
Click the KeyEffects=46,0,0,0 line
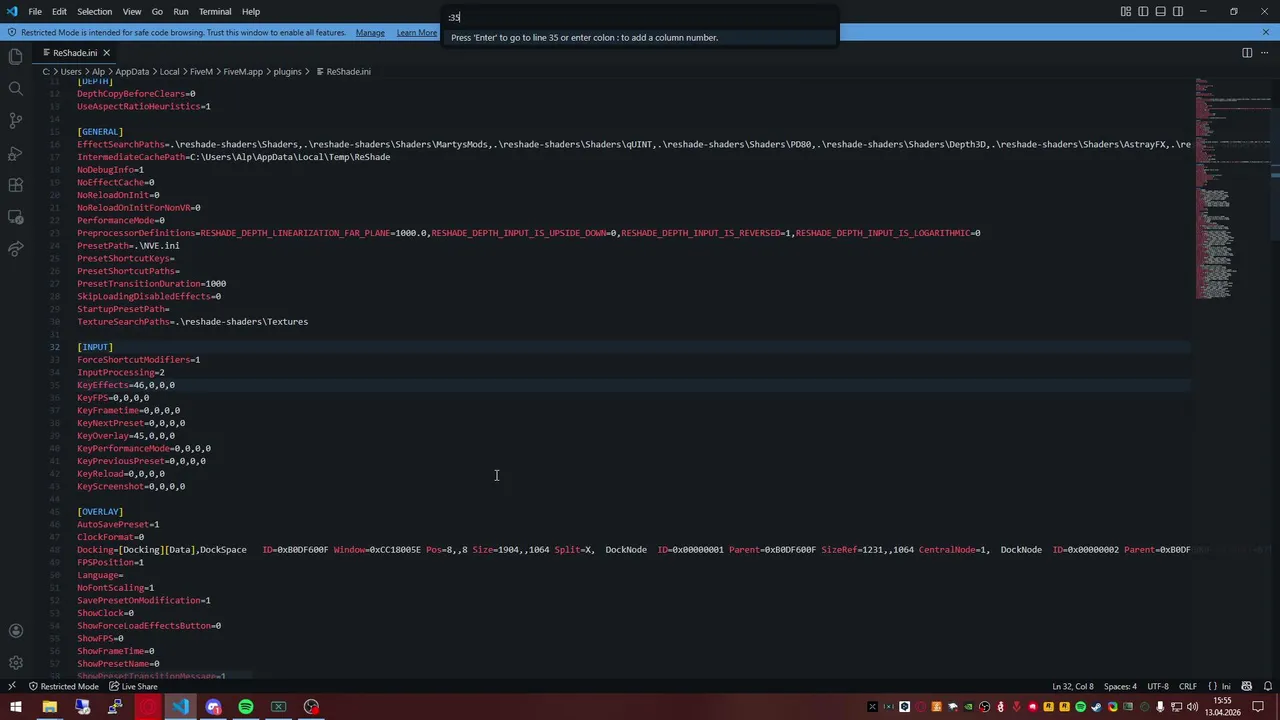(126, 385)
